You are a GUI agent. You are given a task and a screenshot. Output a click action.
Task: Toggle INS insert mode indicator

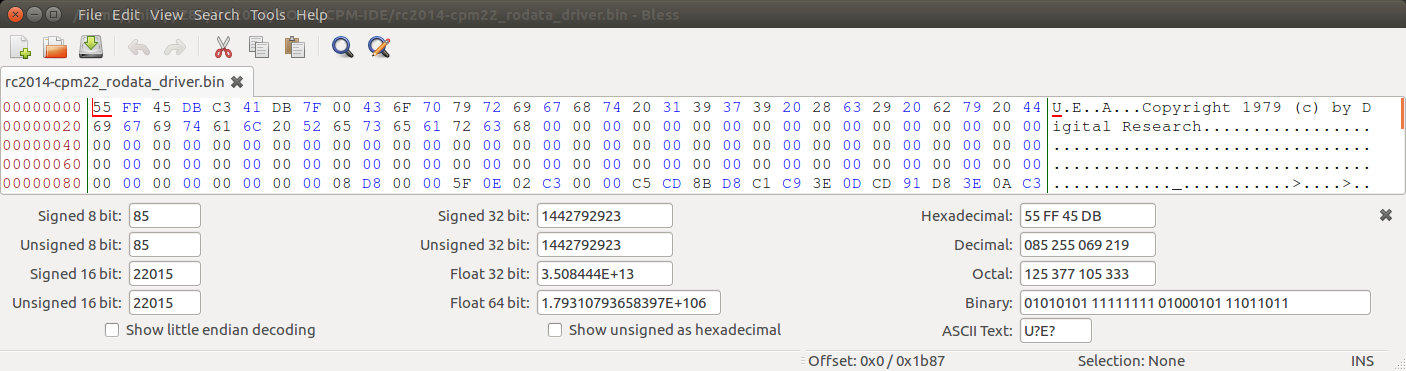1361,361
